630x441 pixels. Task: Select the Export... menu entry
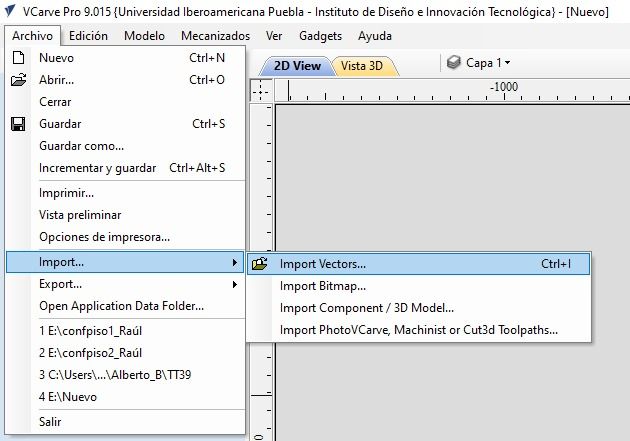[125, 284]
